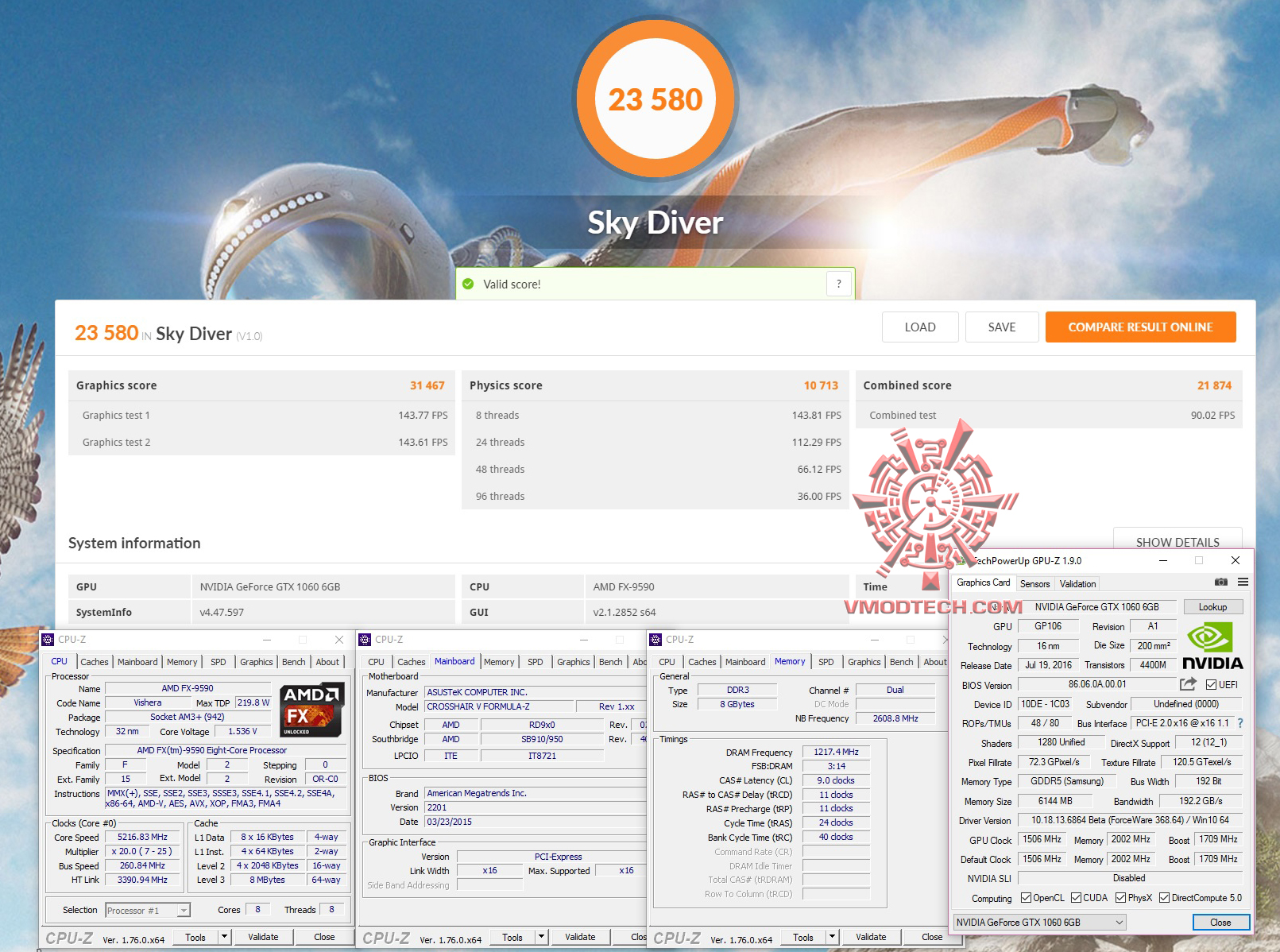Click the Lookup button in GPU-Z

tap(1212, 607)
